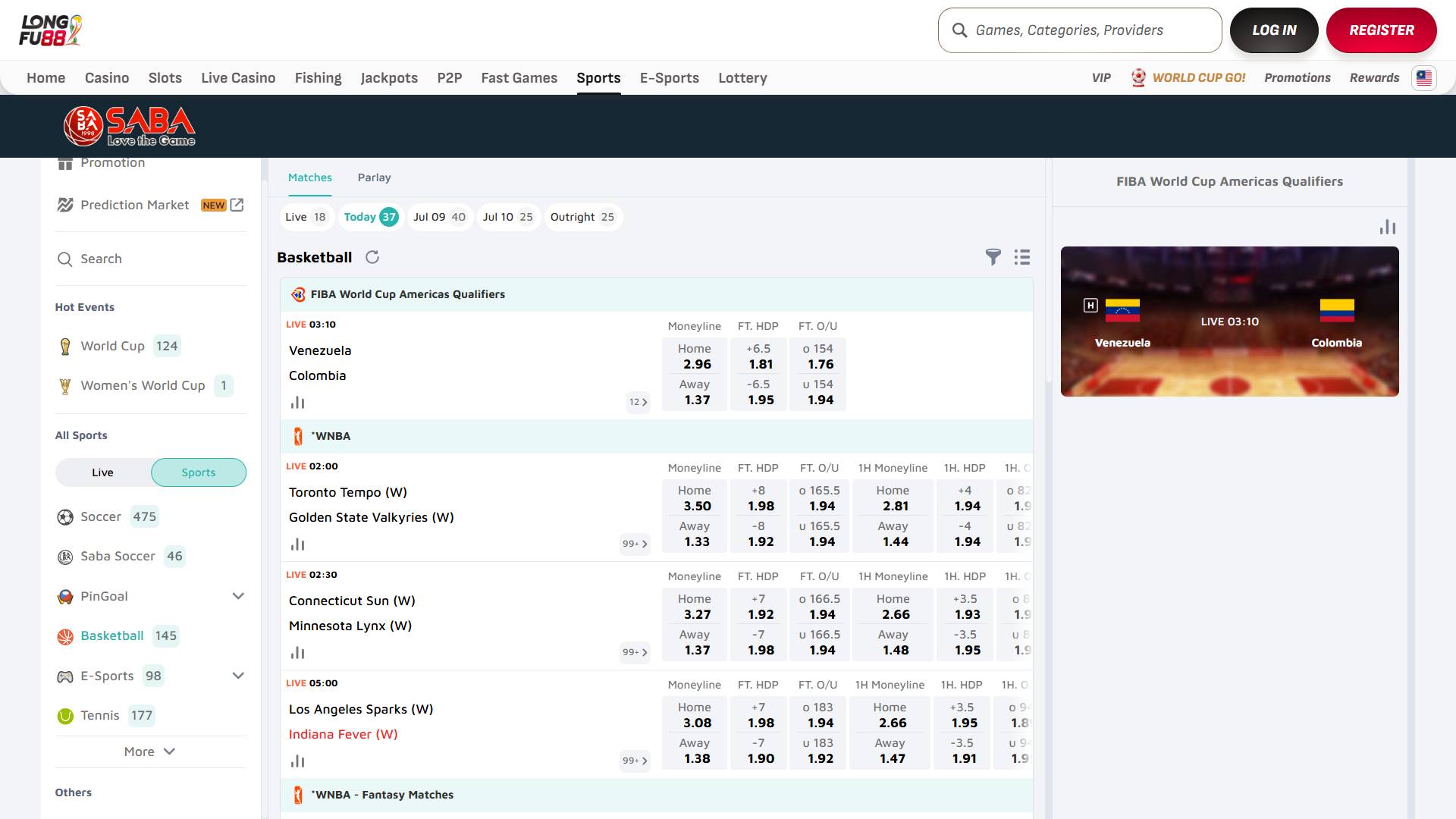Open the odds filter funnel icon
Image resolution: width=1456 pixels, height=819 pixels.
pos(993,257)
